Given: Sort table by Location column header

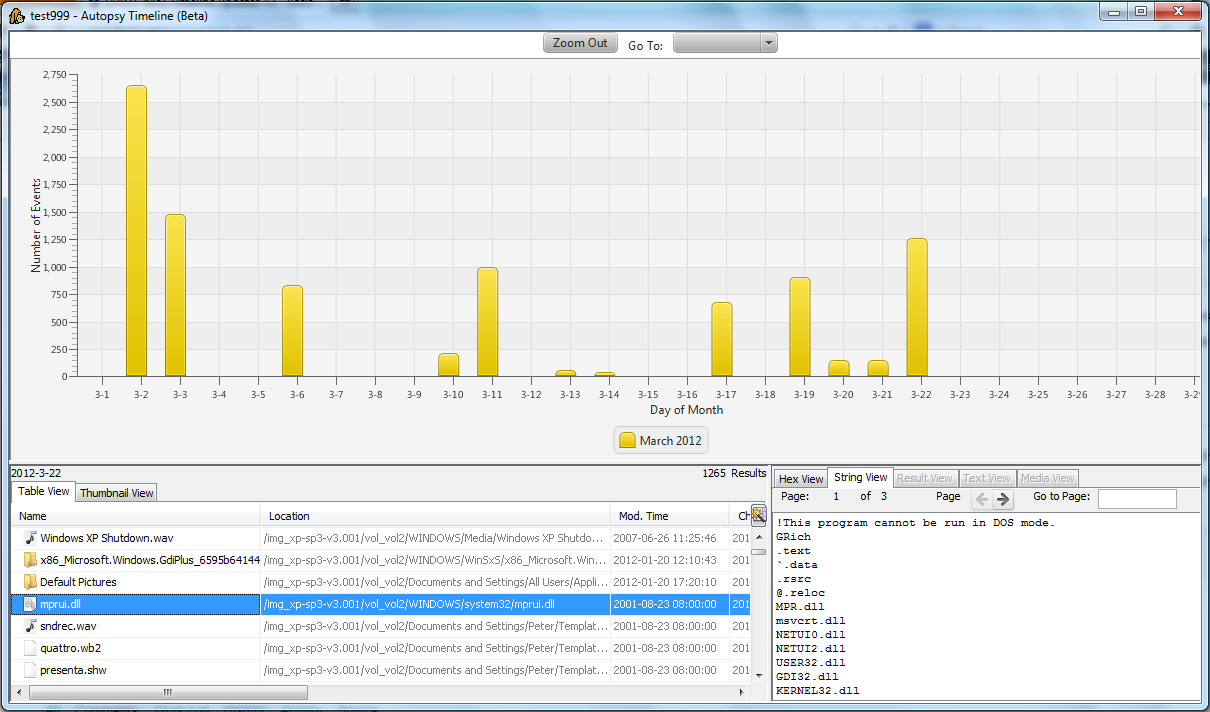Looking at the screenshot, I should 435,516.
